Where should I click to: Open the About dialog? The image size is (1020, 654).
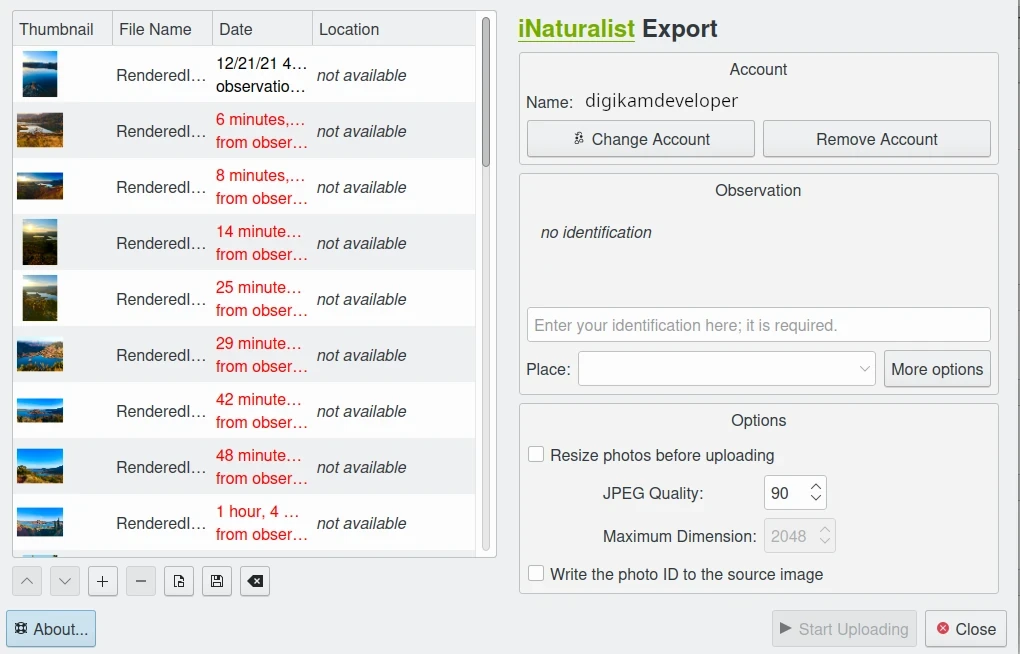pyautogui.click(x=51, y=629)
